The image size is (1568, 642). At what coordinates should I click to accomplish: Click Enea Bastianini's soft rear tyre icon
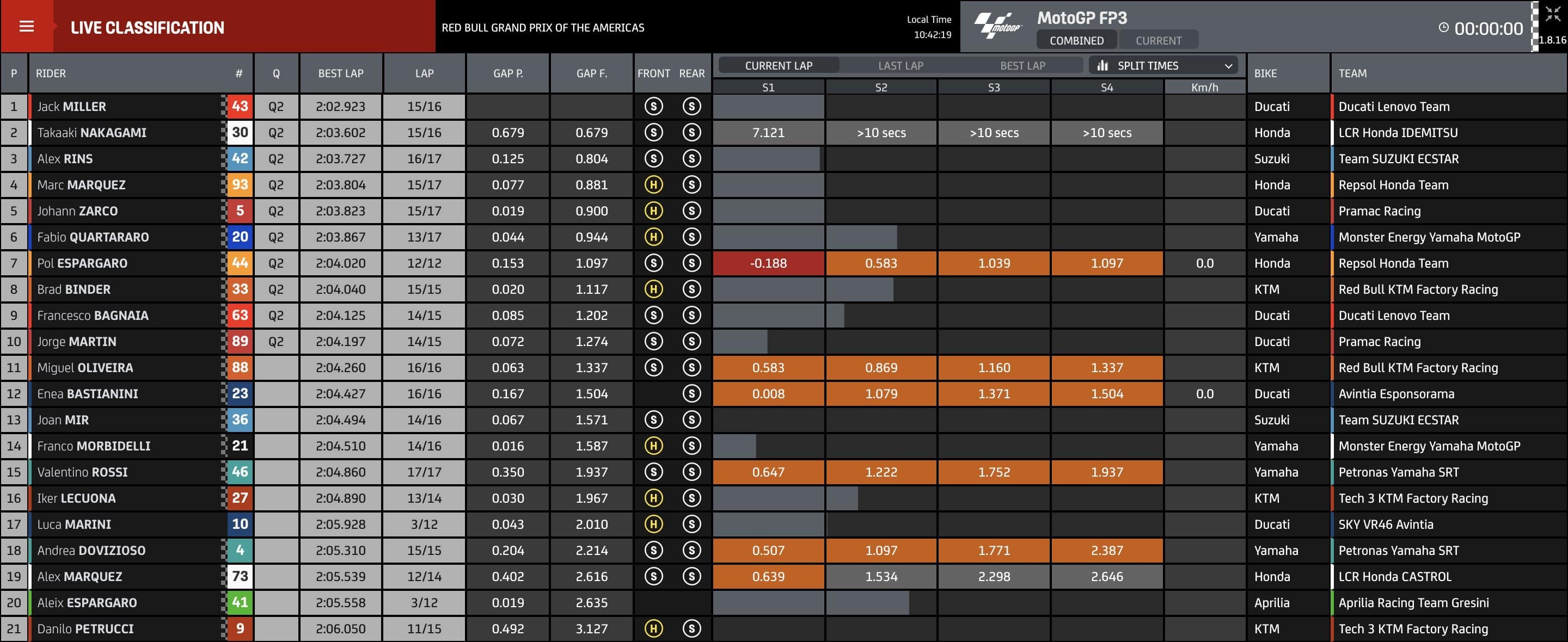[691, 394]
